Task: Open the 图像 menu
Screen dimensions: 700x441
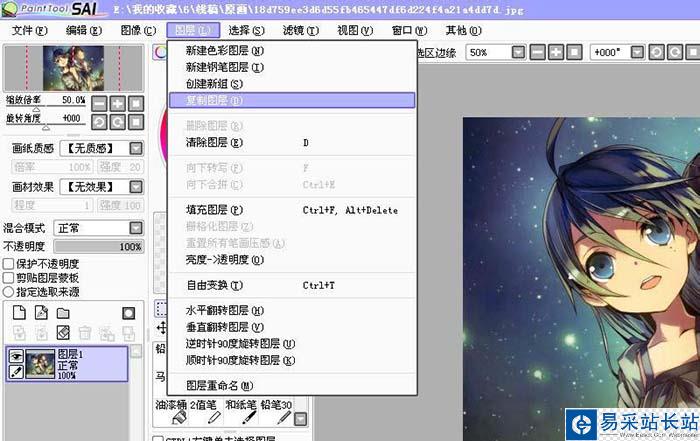Action: 138,30
